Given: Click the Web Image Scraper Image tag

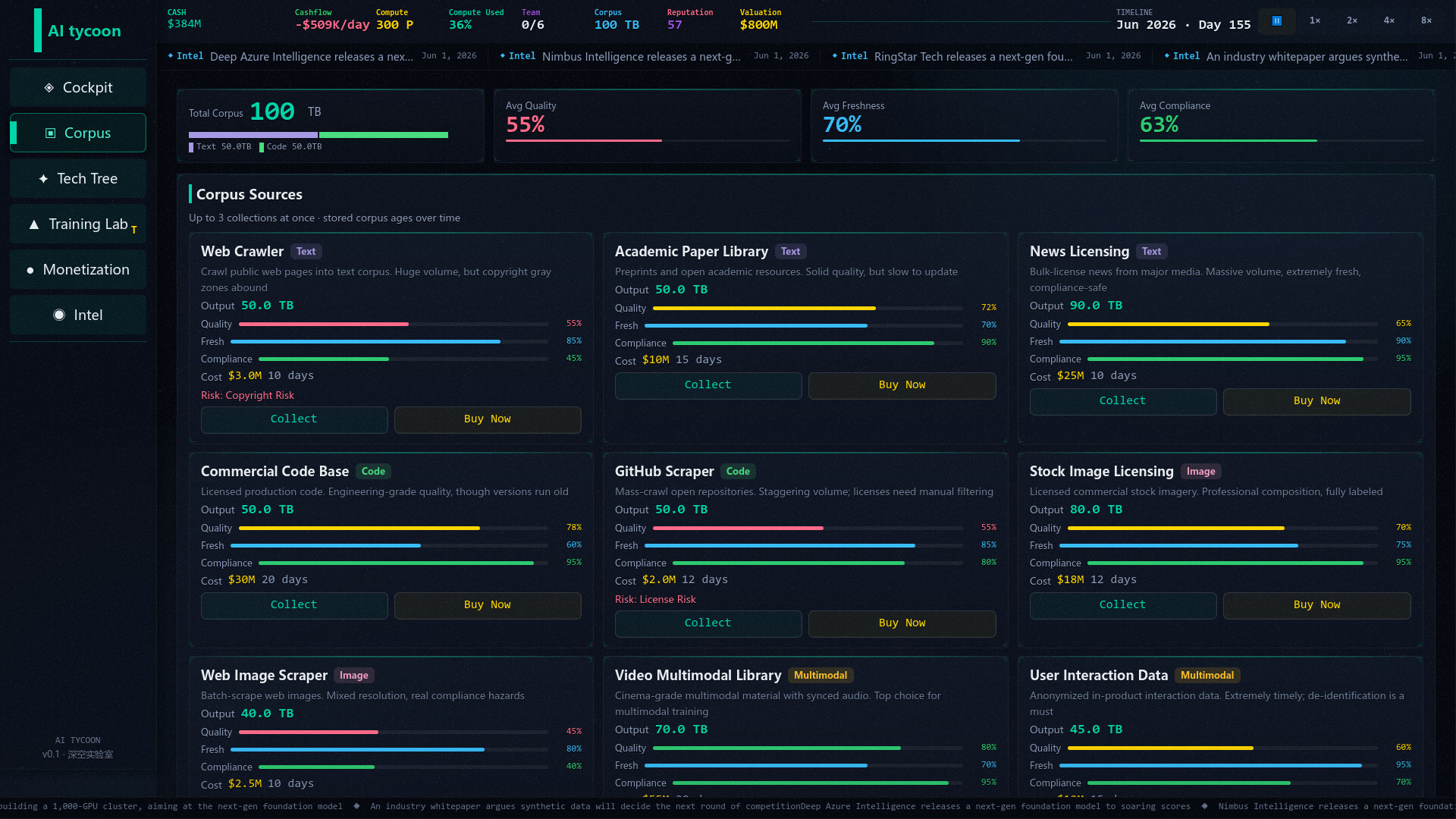Looking at the screenshot, I should pos(354,676).
